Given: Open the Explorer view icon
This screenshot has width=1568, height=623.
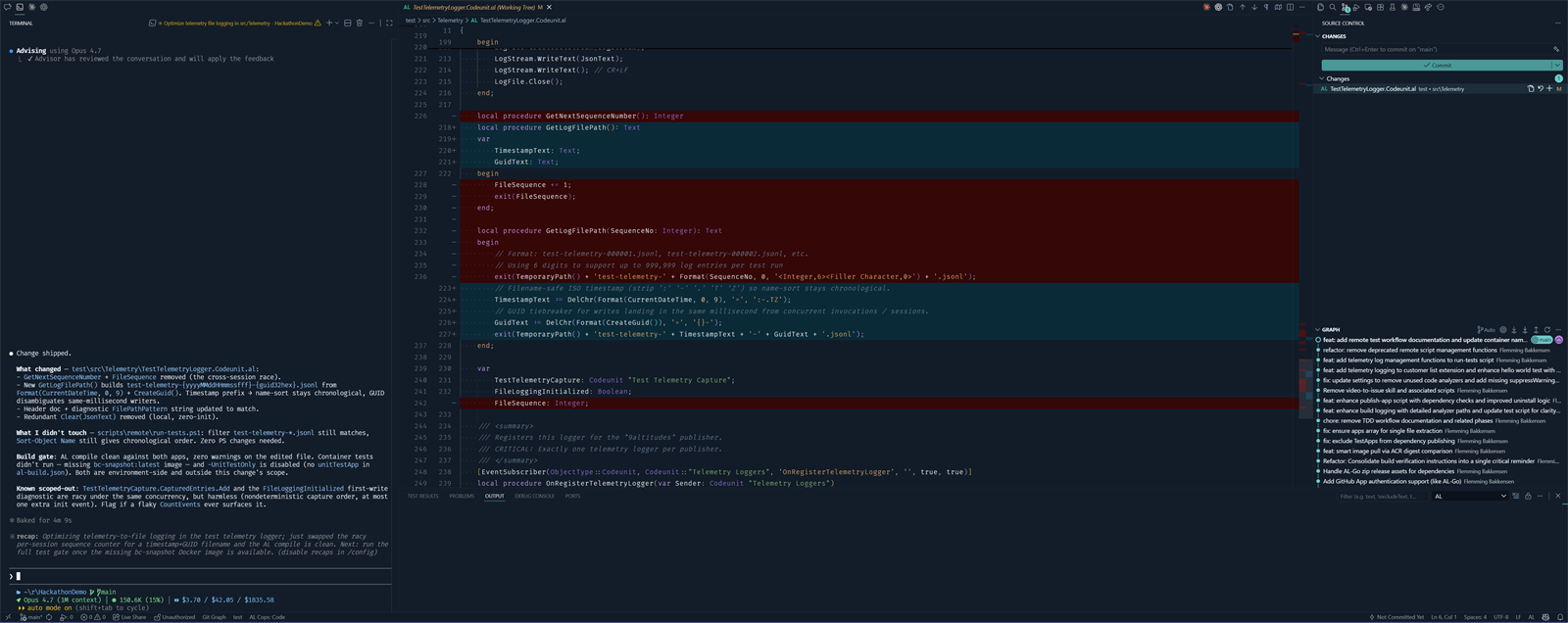Looking at the screenshot, I should click(x=1320, y=7).
